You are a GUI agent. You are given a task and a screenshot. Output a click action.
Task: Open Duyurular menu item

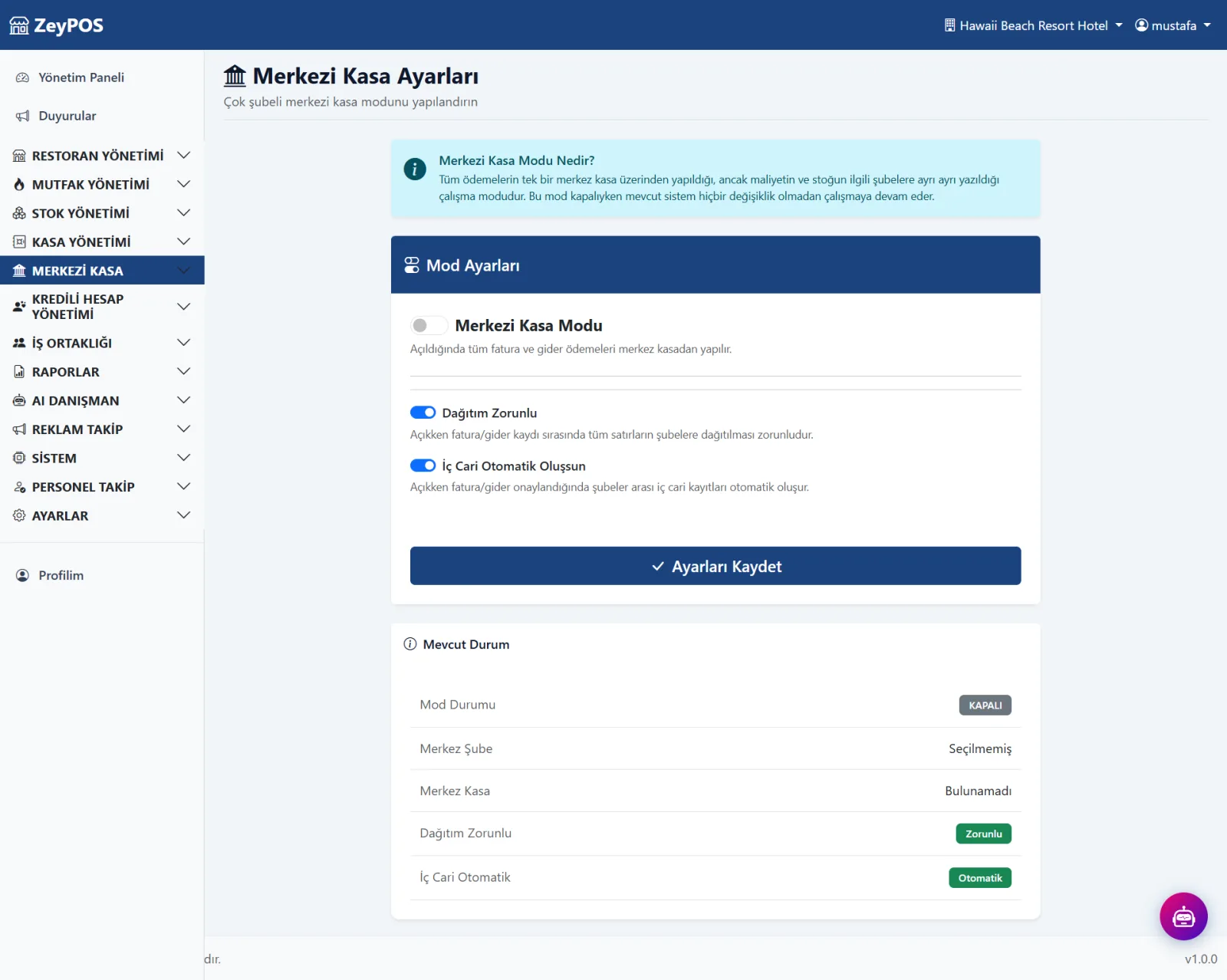pyautogui.click(x=102, y=116)
